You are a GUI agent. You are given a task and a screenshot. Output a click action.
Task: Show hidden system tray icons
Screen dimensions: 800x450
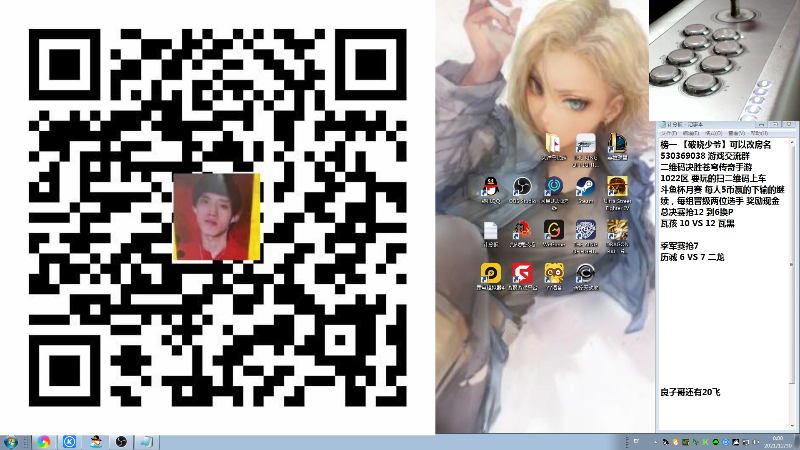pyautogui.click(x=656, y=442)
